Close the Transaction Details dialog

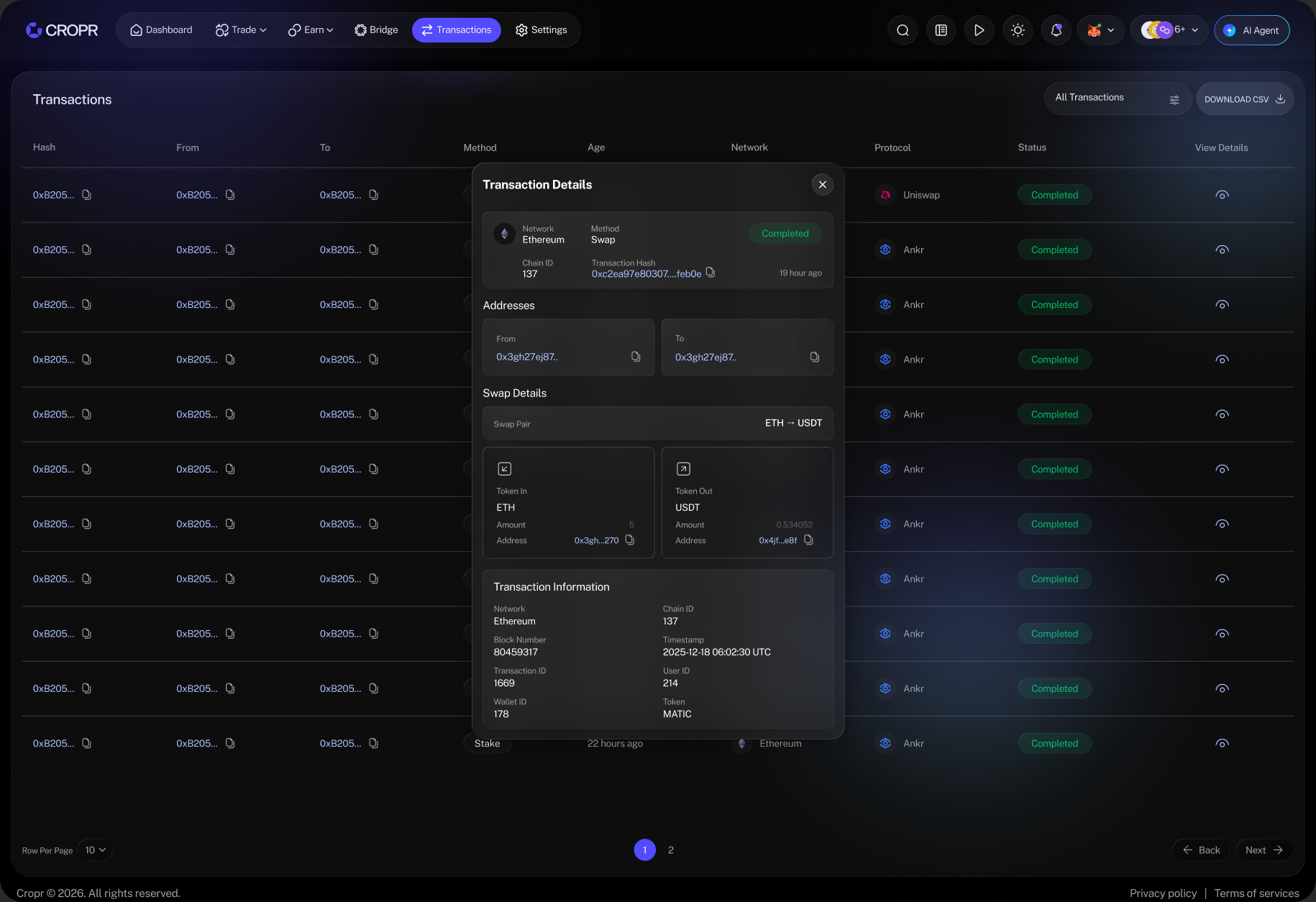click(x=823, y=185)
